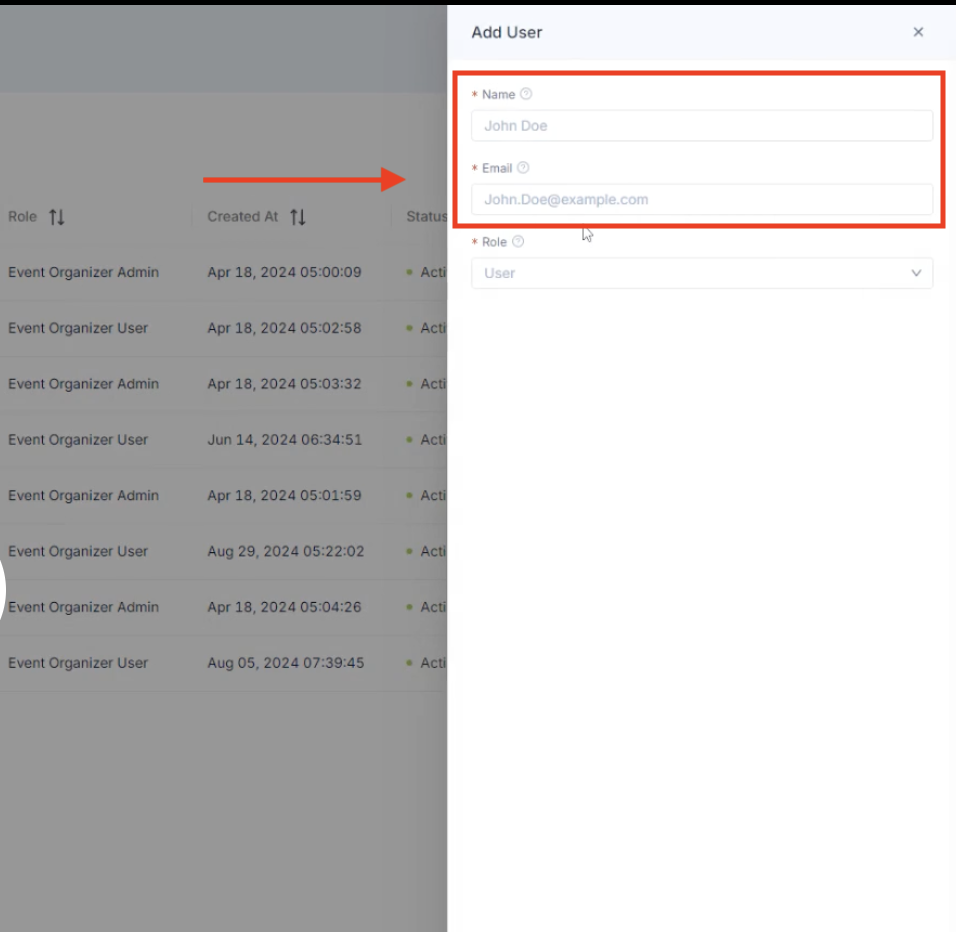This screenshot has width=956, height=932.
Task: Sort the table by Created At arrows
Action: pyautogui.click(x=297, y=217)
